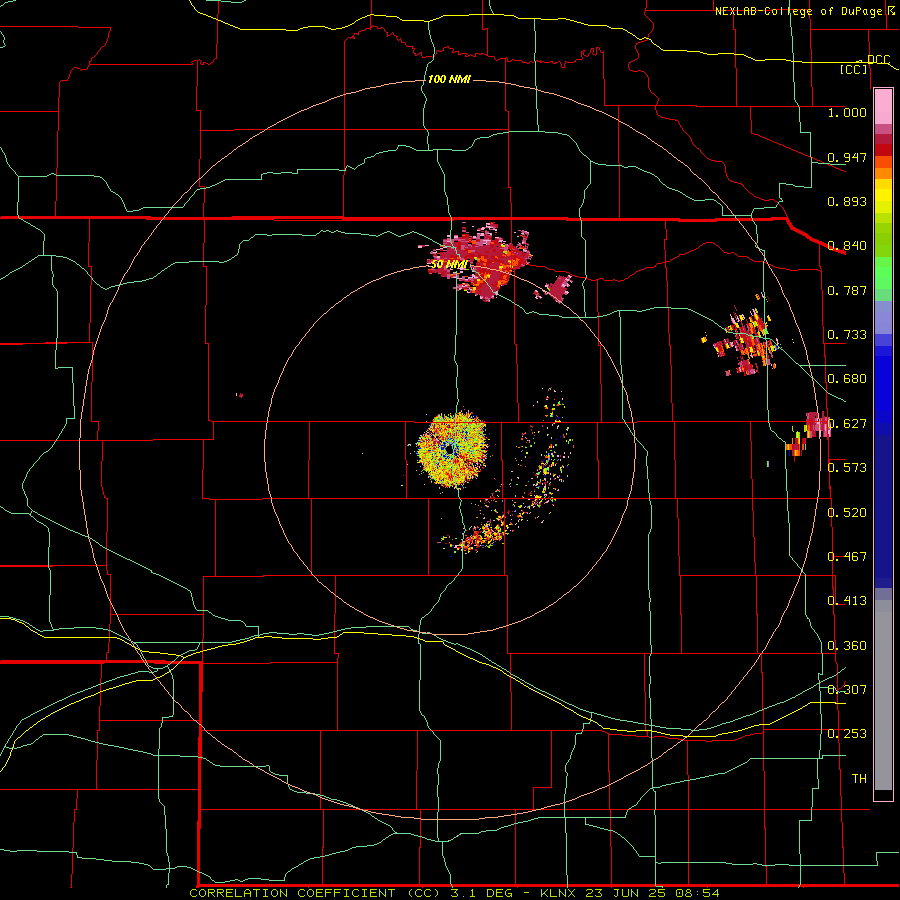900x900 pixels.
Task: Select the 1.000 scale value
Action: (x=847, y=112)
